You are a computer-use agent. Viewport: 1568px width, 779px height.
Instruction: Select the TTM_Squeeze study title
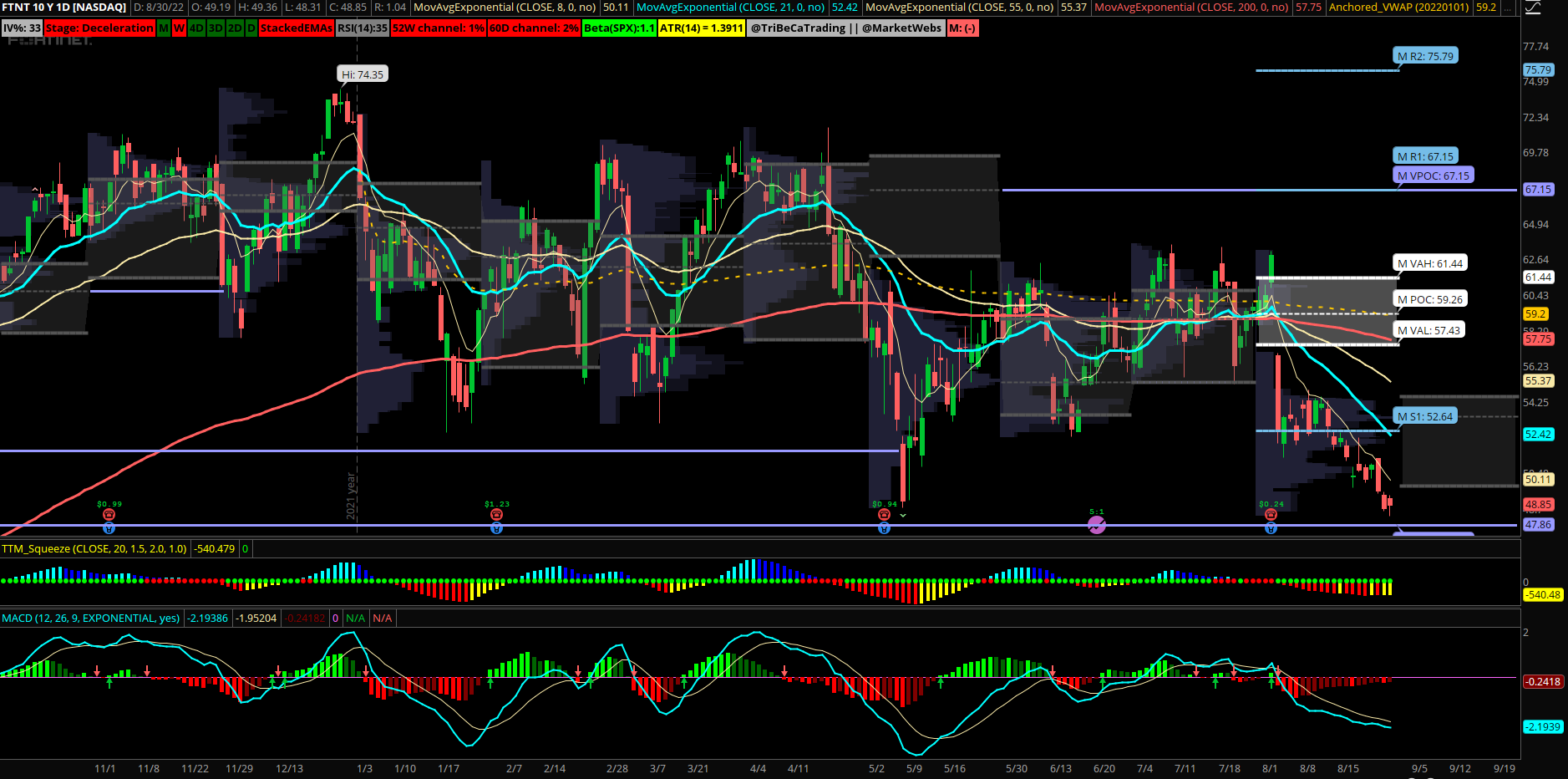click(x=94, y=548)
